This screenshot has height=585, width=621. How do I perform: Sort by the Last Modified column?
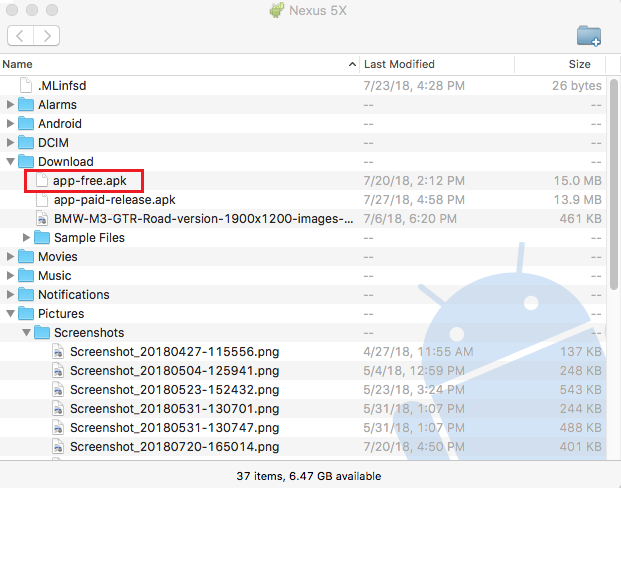(x=435, y=64)
